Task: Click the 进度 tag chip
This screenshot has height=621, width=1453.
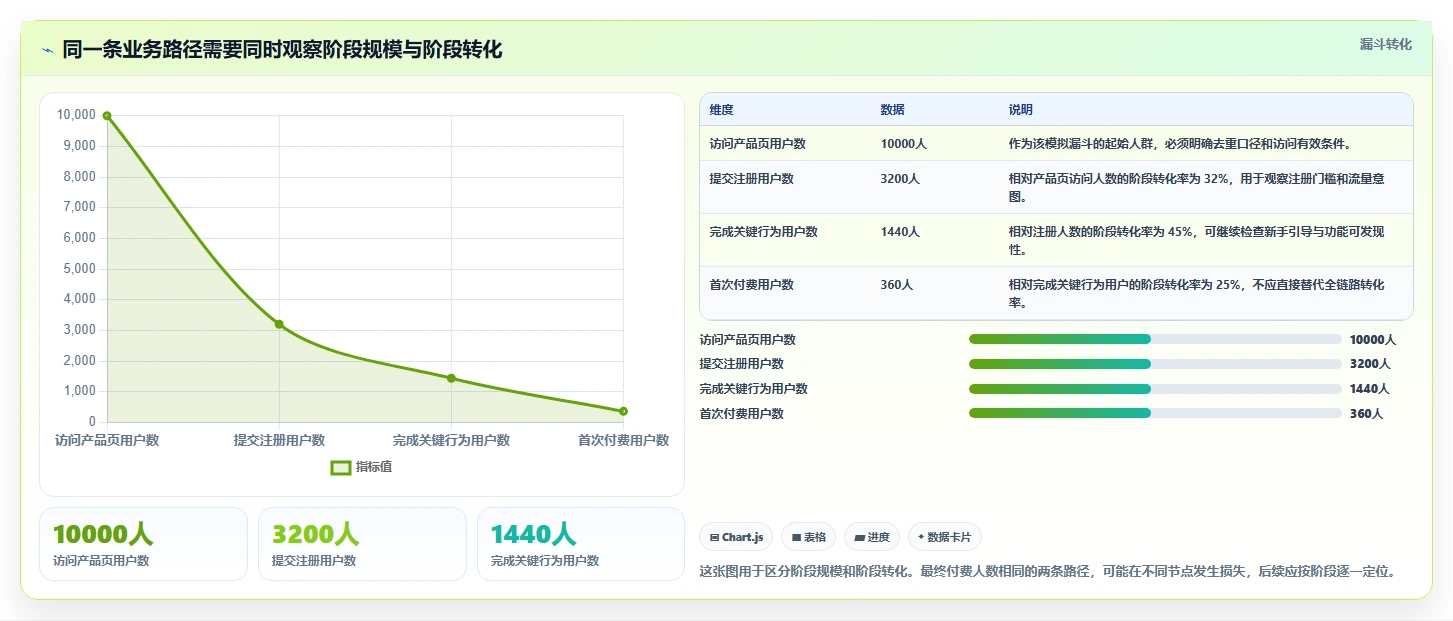Action: pyautogui.click(x=872, y=537)
